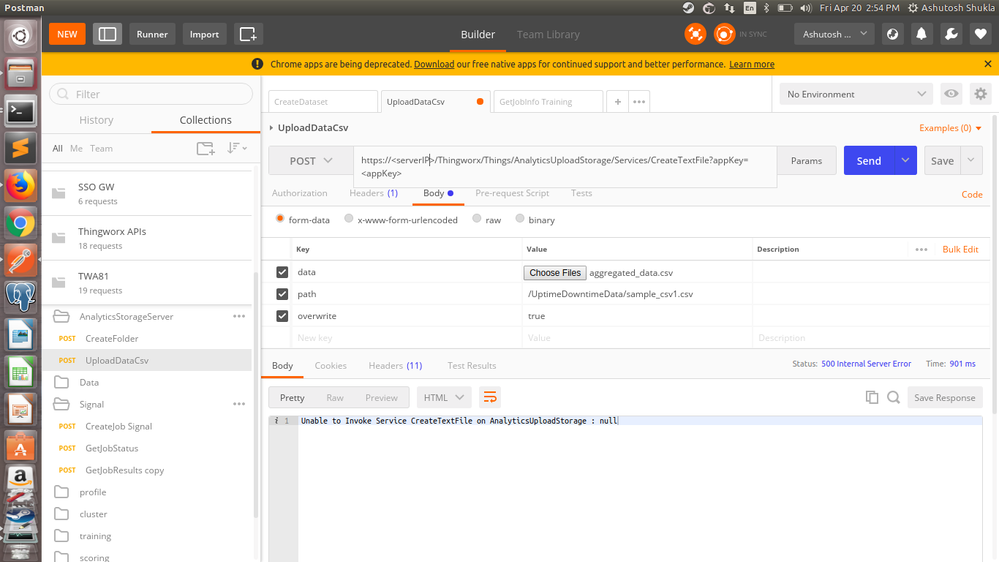
Task: Click the Send button
Action: pyautogui.click(x=869, y=161)
